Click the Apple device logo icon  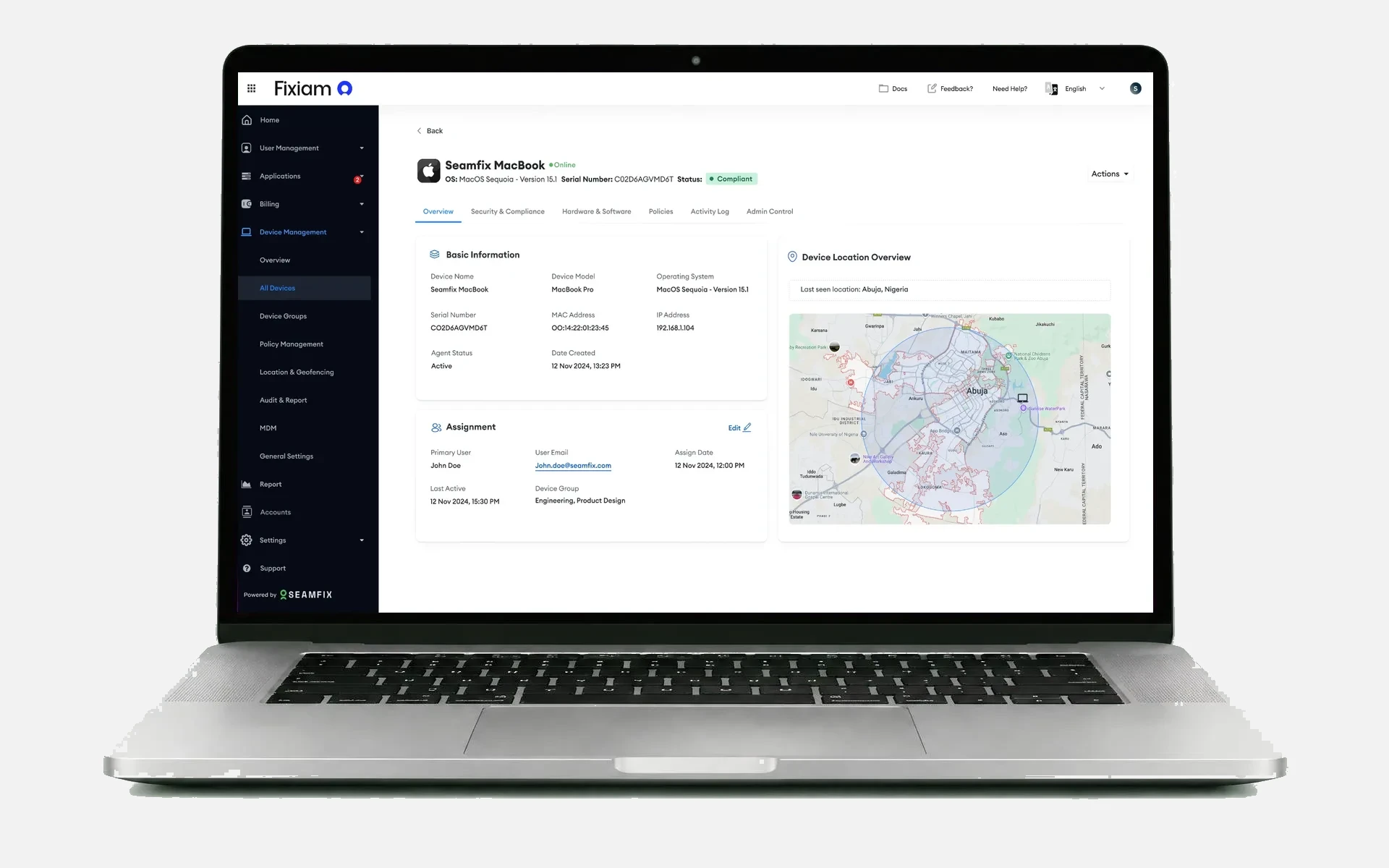(428, 171)
